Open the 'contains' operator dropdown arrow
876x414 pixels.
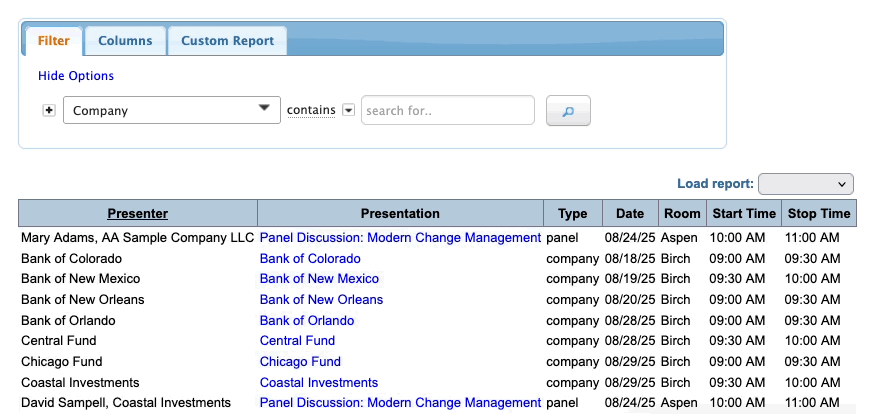point(348,110)
